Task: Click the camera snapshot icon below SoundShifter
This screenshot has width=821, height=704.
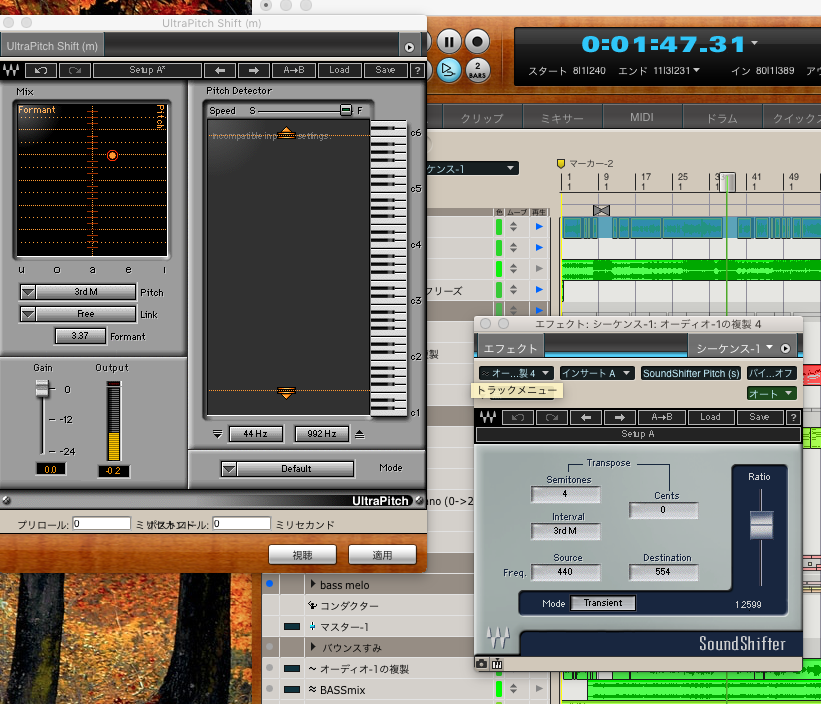Action: coord(481,664)
